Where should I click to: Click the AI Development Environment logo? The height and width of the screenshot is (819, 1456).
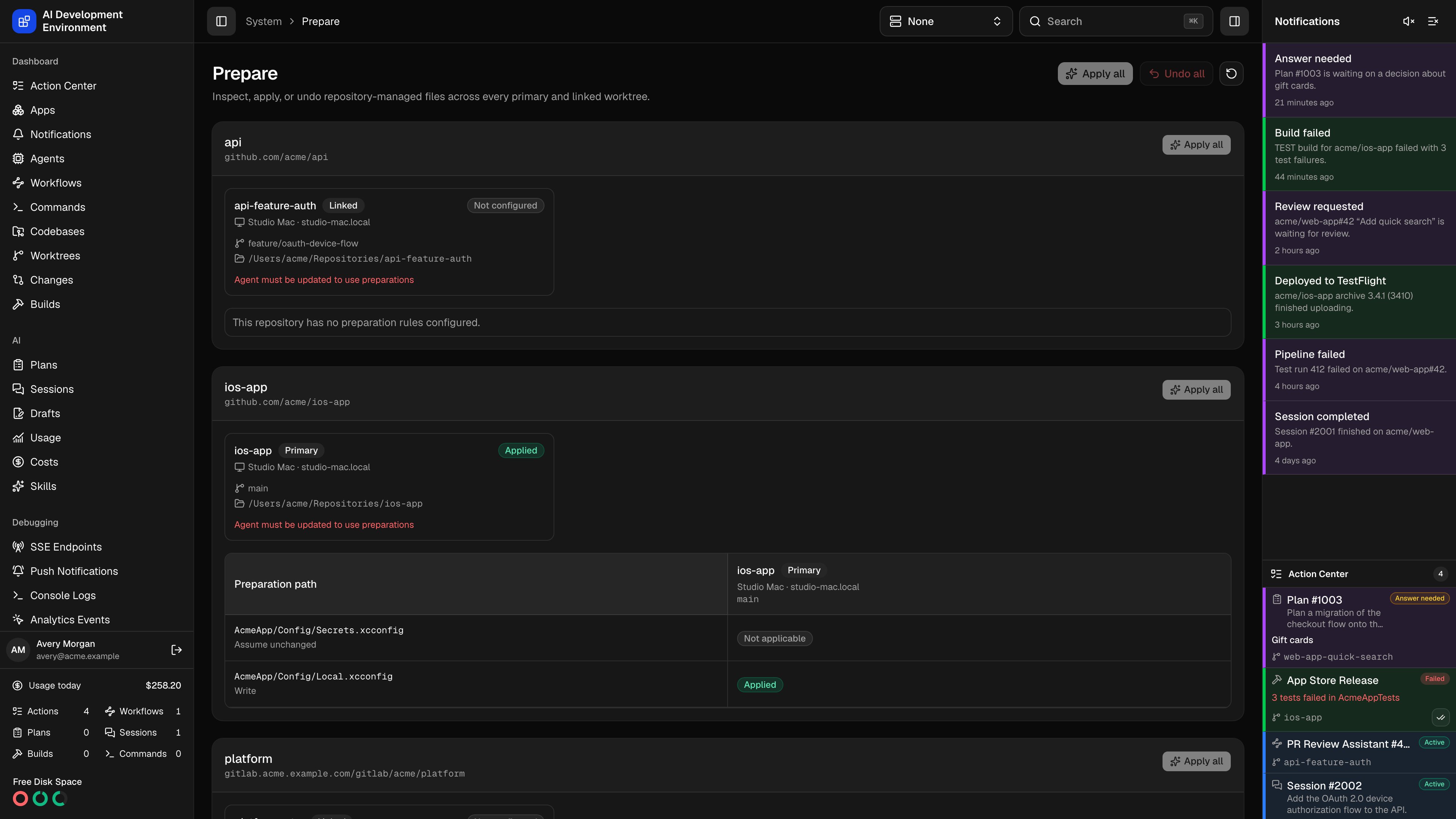[24, 21]
